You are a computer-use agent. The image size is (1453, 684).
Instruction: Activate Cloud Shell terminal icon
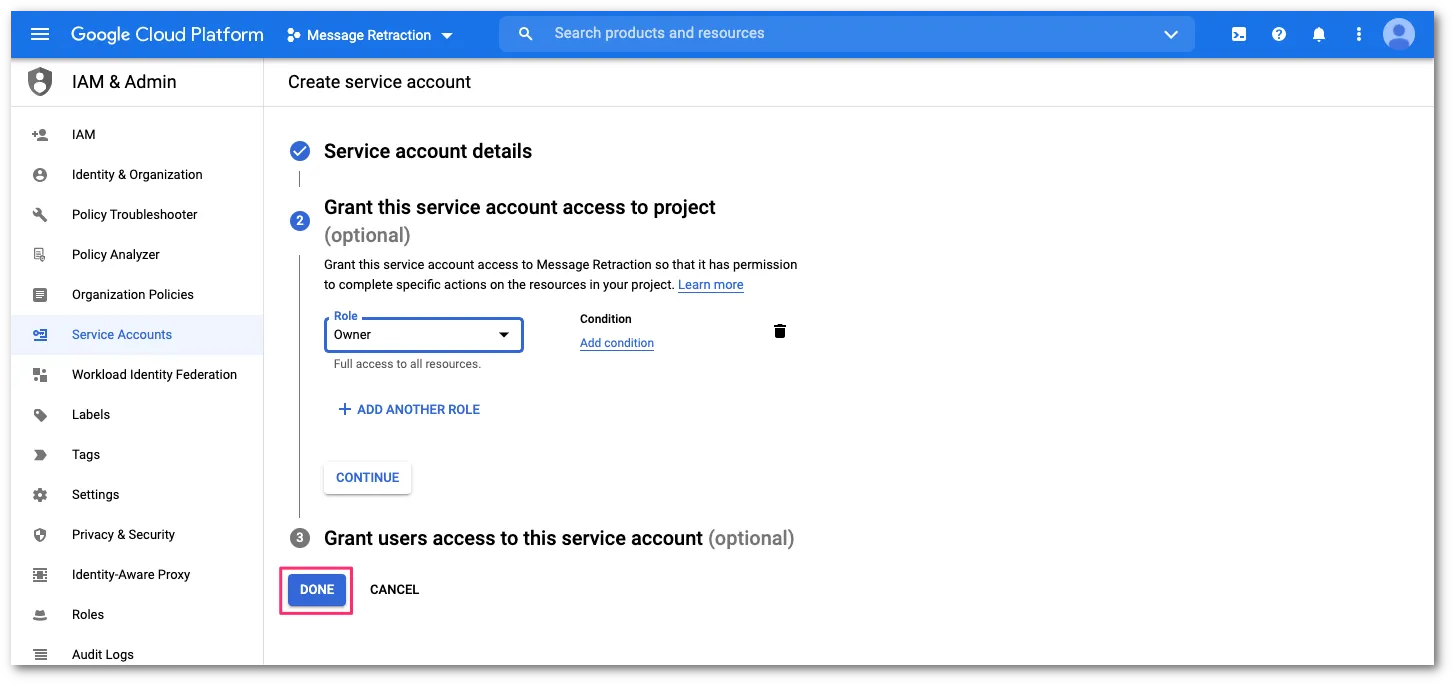pyautogui.click(x=1239, y=34)
